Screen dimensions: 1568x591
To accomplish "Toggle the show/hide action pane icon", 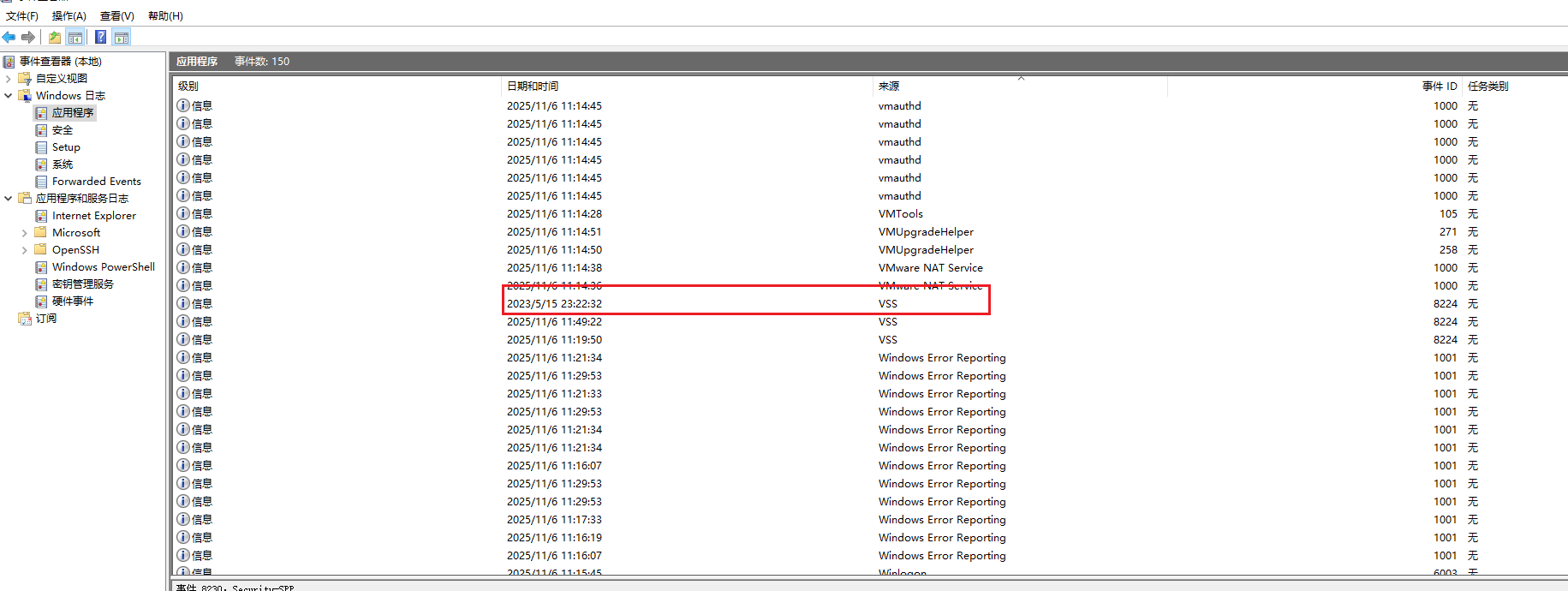I will tap(122, 37).
